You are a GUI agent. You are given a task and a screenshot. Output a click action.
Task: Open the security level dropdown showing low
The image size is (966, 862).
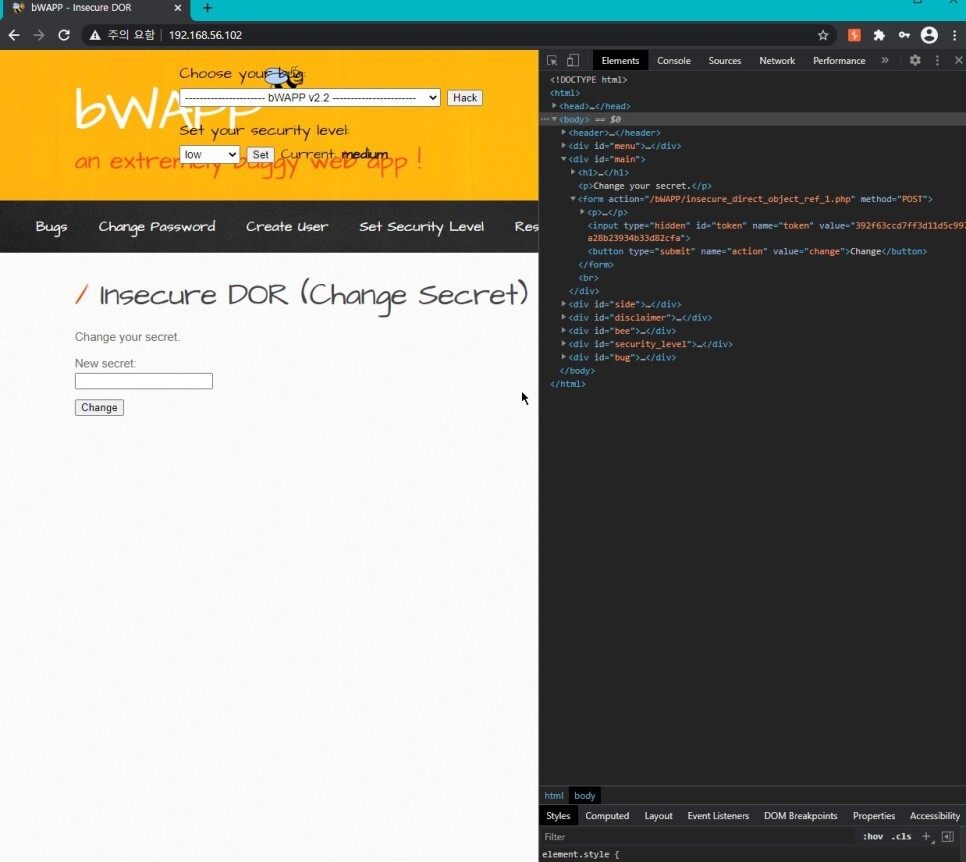(209, 154)
